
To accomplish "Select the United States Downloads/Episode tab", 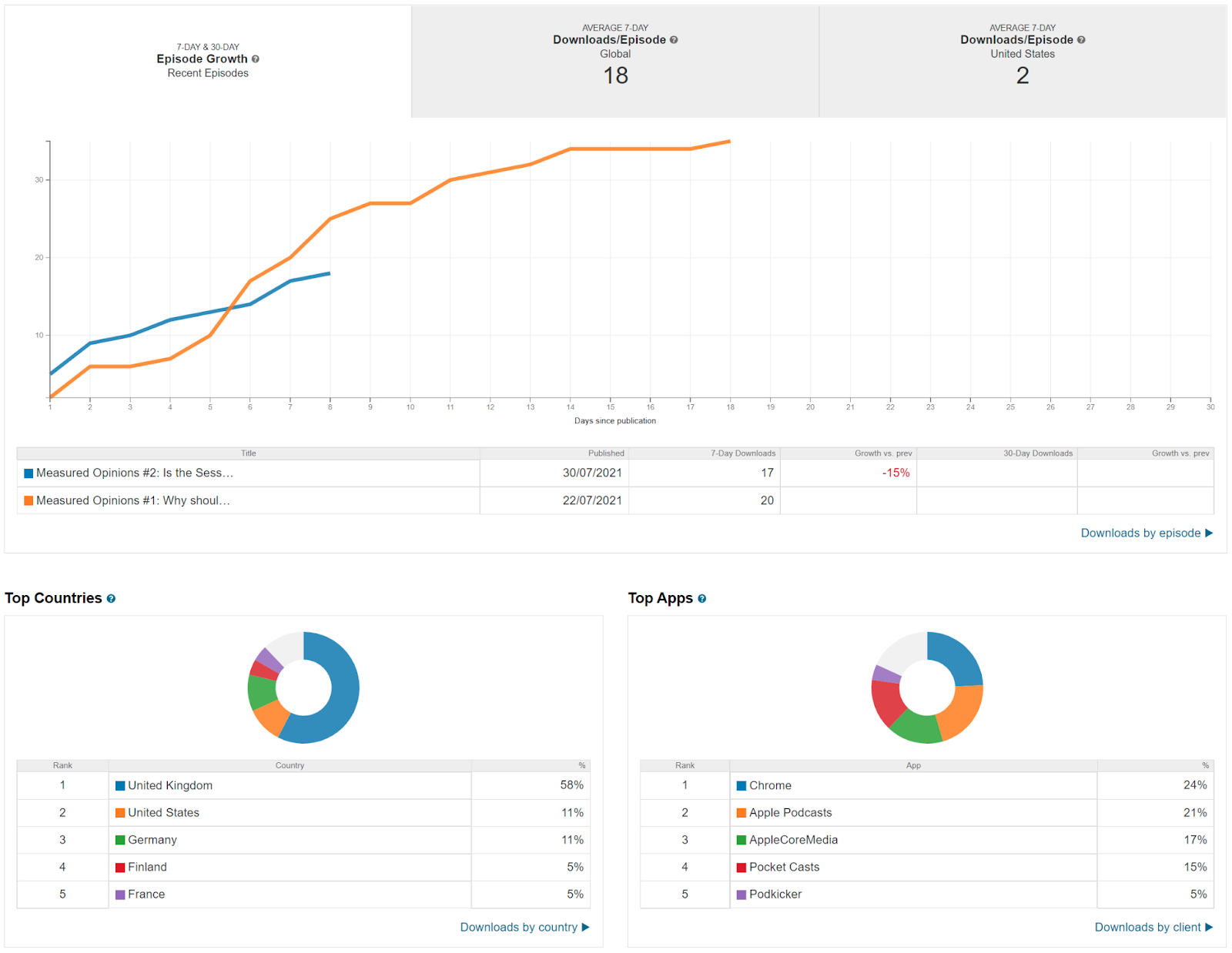I will [x=1023, y=62].
